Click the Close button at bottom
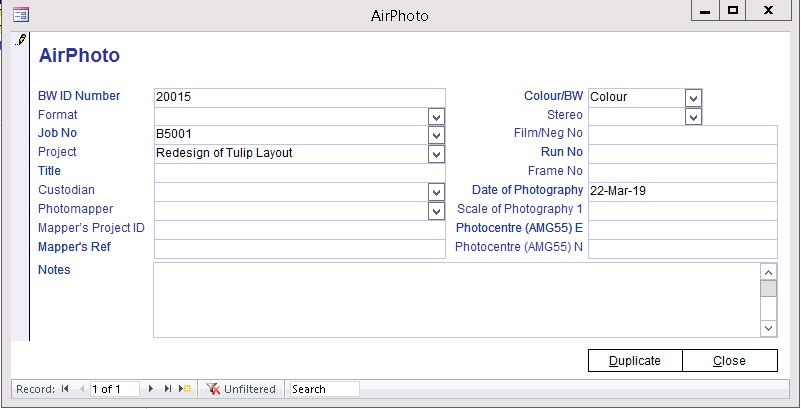Image resolution: width=801 pixels, height=409 pixels. pos(729,361)
